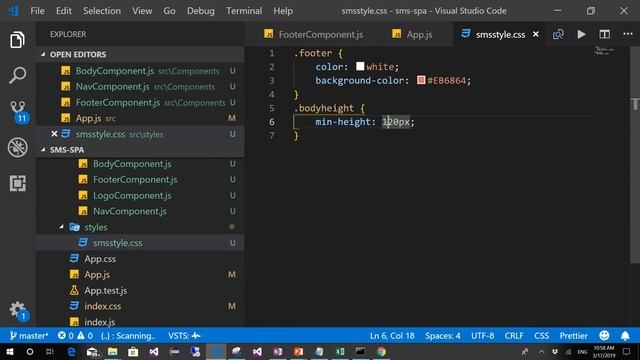Click errors and warnings count in status bar

coord(75,336)
